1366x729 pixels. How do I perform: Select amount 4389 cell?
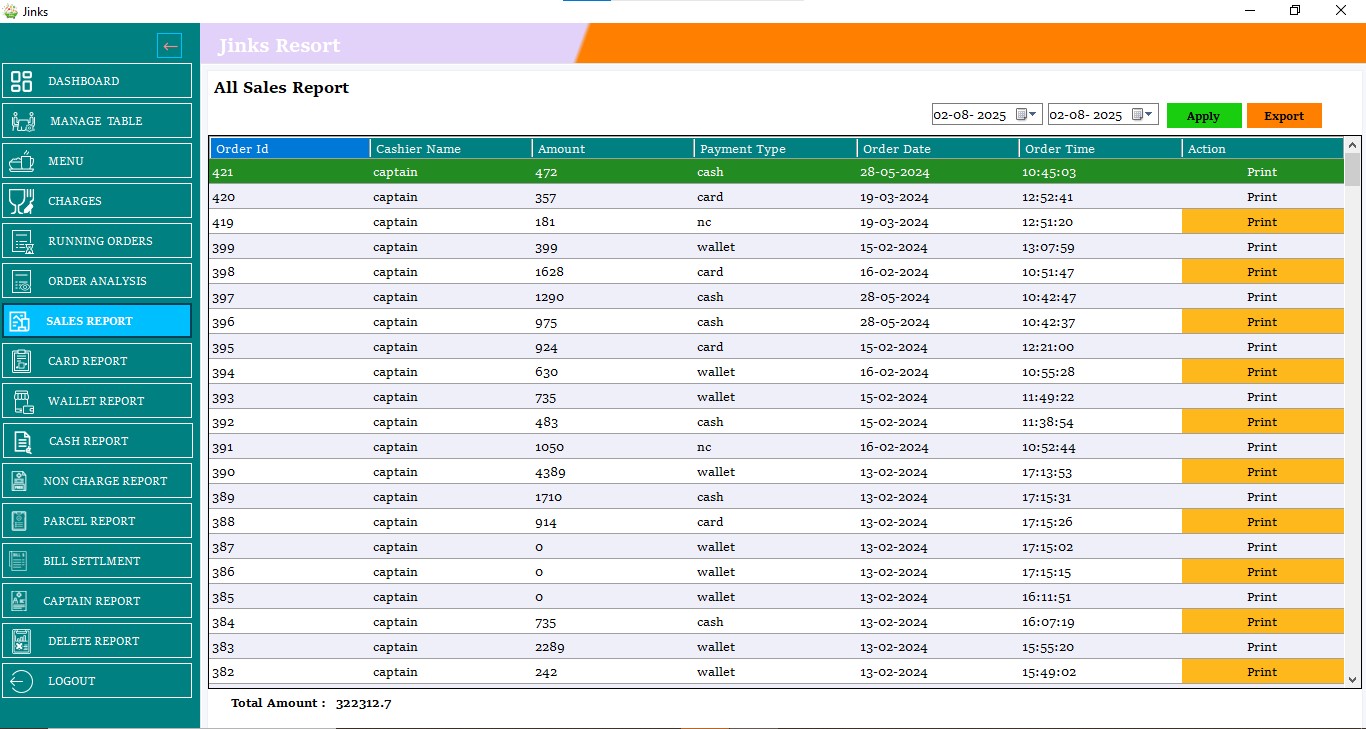(x=613, y=472)
